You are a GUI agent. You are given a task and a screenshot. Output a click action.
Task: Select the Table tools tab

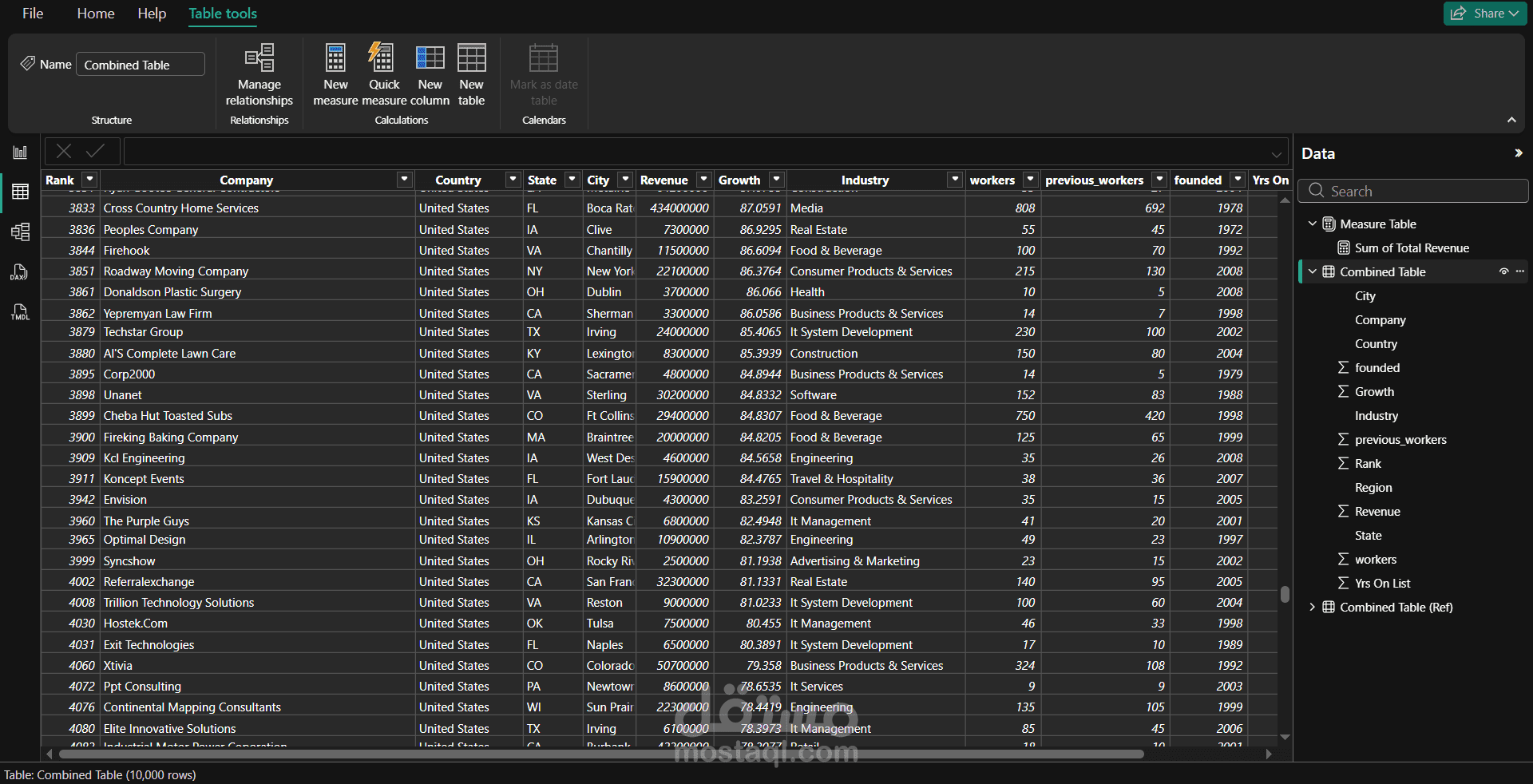(223, 14)
